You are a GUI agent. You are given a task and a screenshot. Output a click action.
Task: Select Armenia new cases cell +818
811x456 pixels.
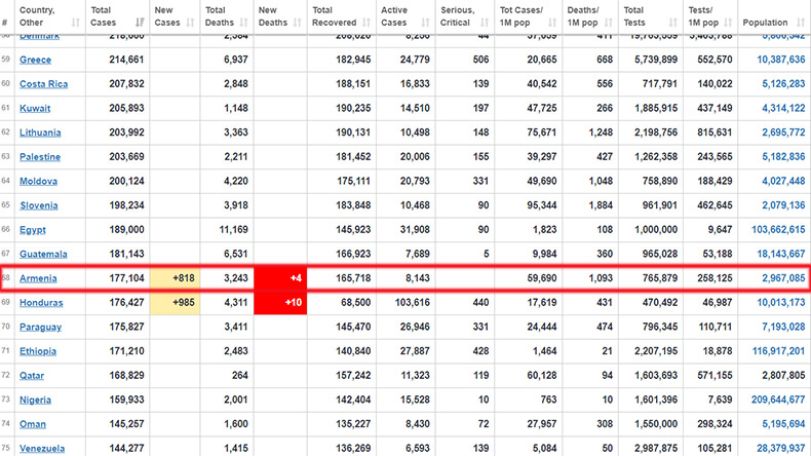coord(175,279)
